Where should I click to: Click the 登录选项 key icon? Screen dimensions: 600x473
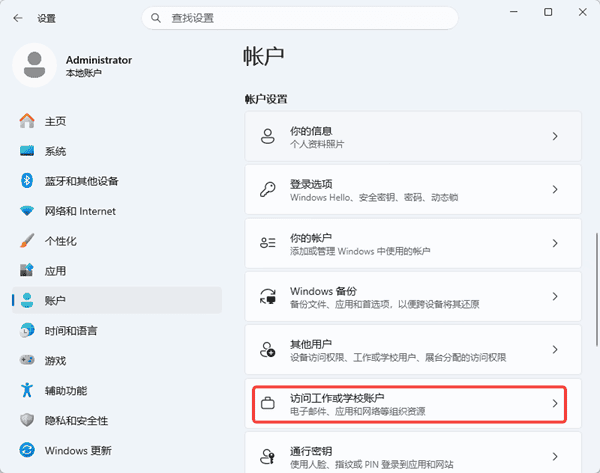(267, 189)
